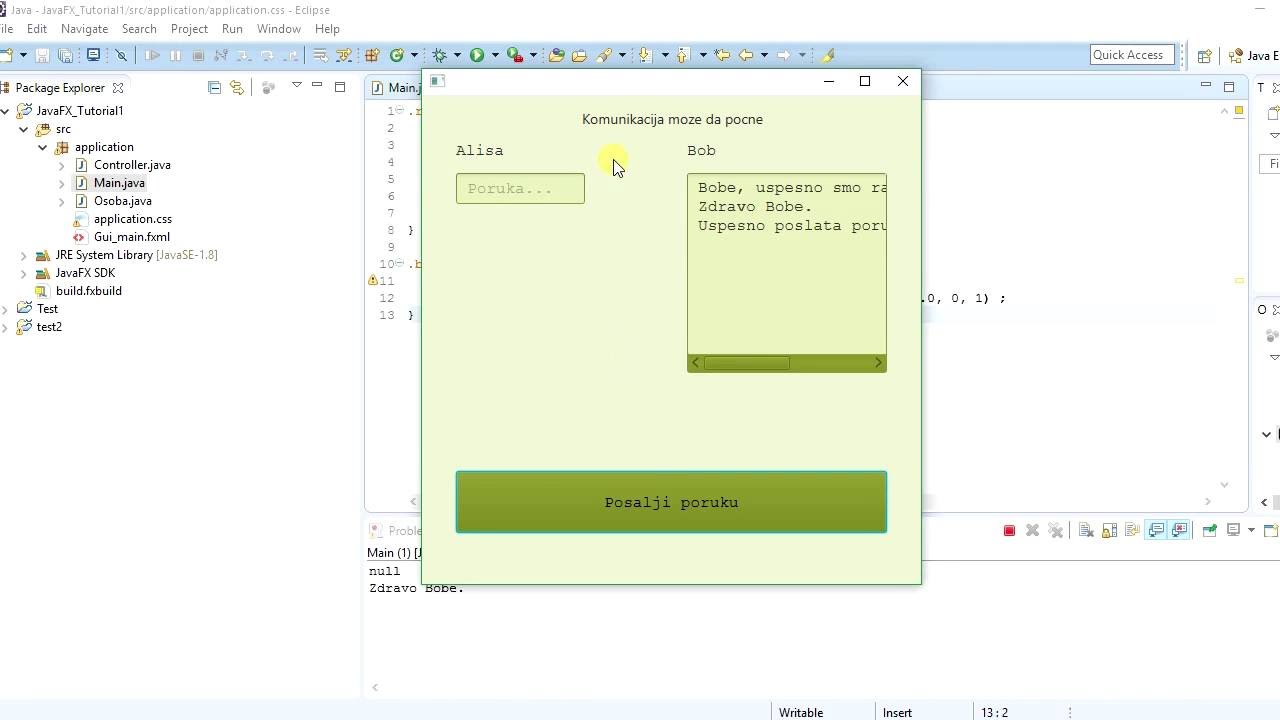Click the Open Type icon
This screenshot has height=720, width=1280.
coord(556,55)
